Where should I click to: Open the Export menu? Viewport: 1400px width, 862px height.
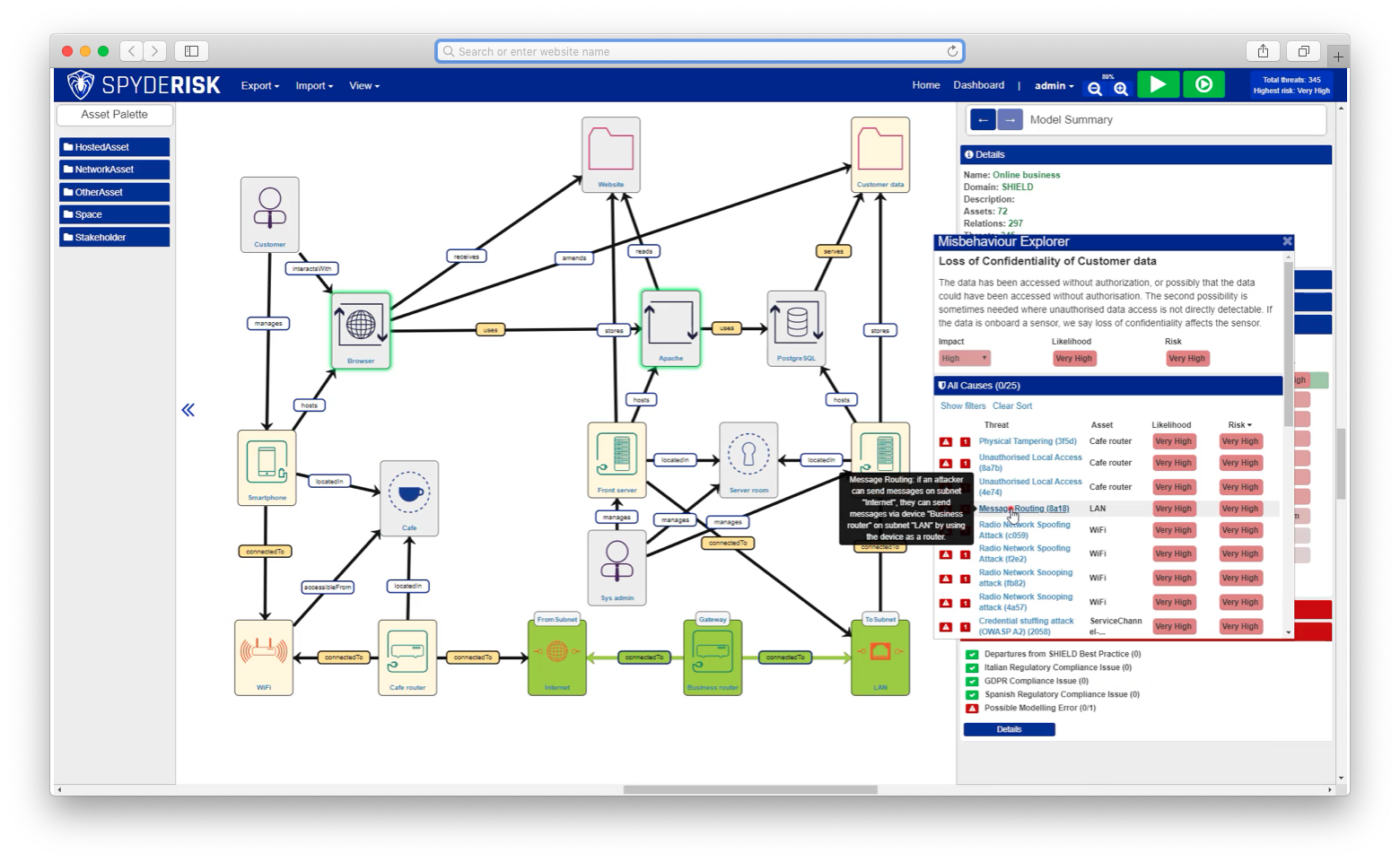[x=259, y=86]
